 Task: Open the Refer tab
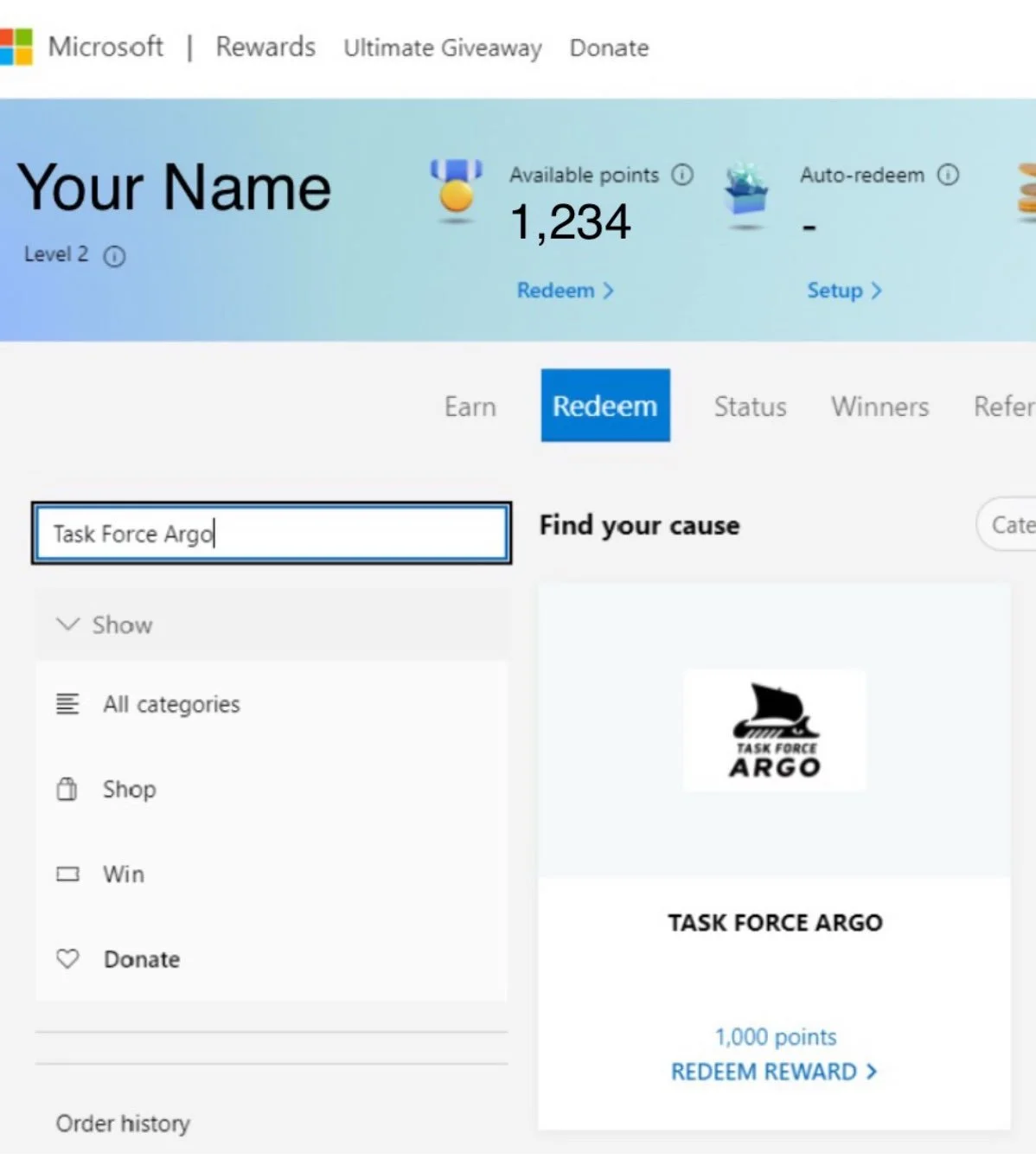click(1004, 406)
